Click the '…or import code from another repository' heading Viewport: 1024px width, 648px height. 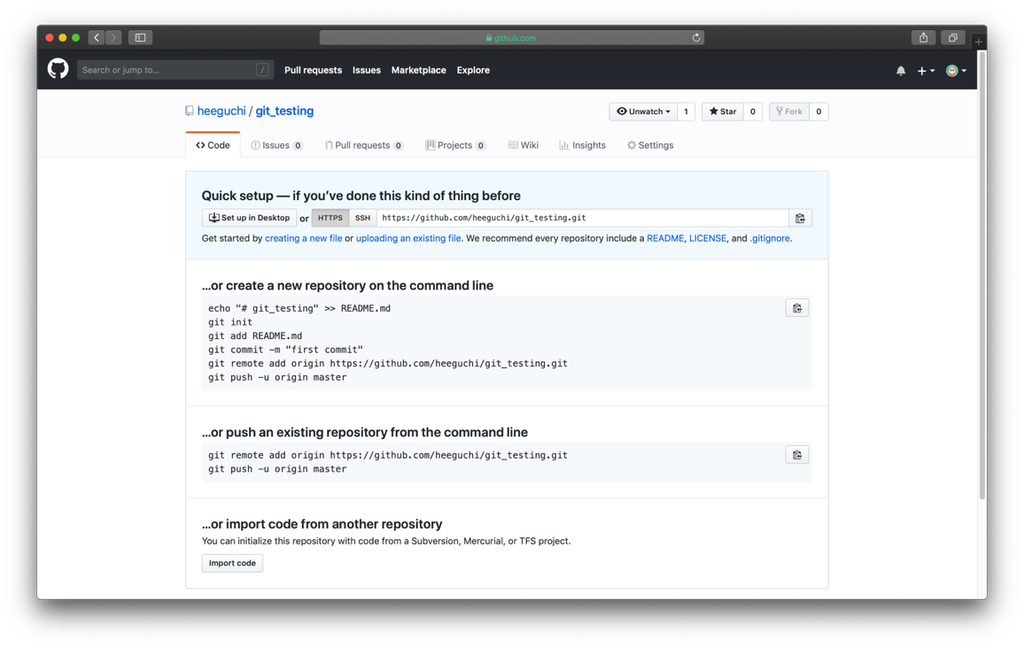pos(322,524)
